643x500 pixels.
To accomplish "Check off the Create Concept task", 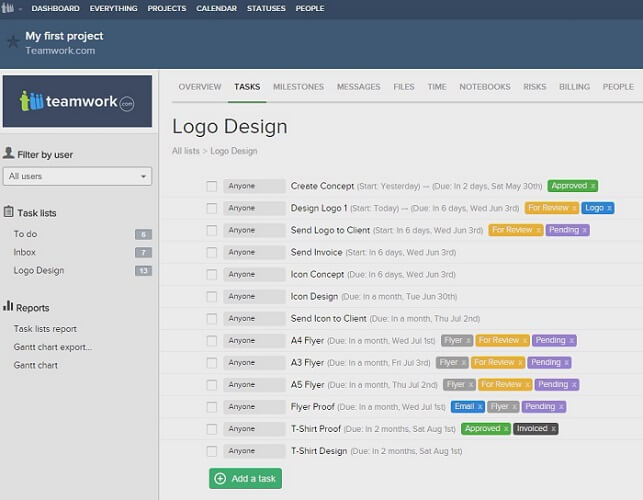I will click(x=211, y=186).
